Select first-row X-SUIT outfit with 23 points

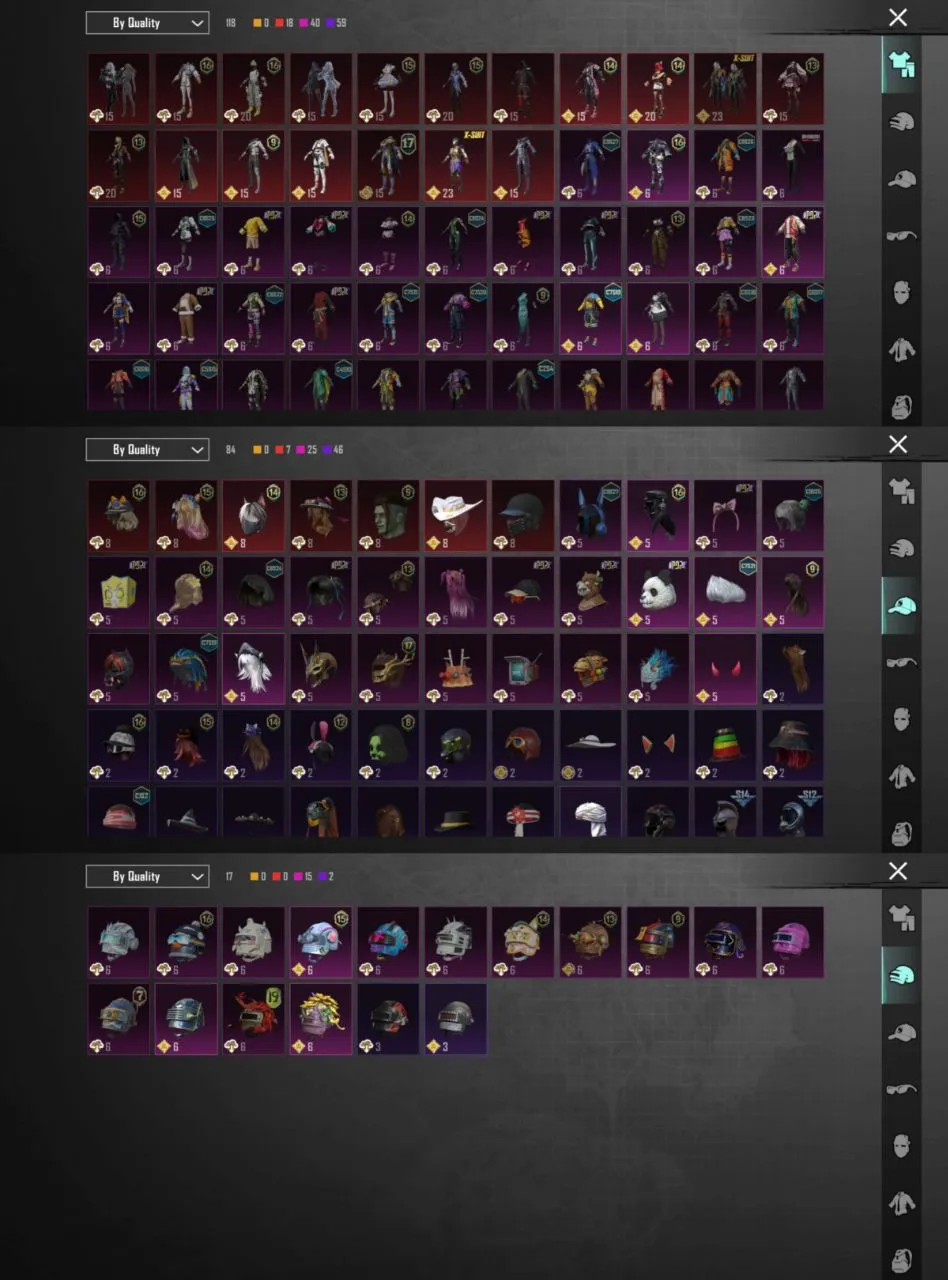725,88
